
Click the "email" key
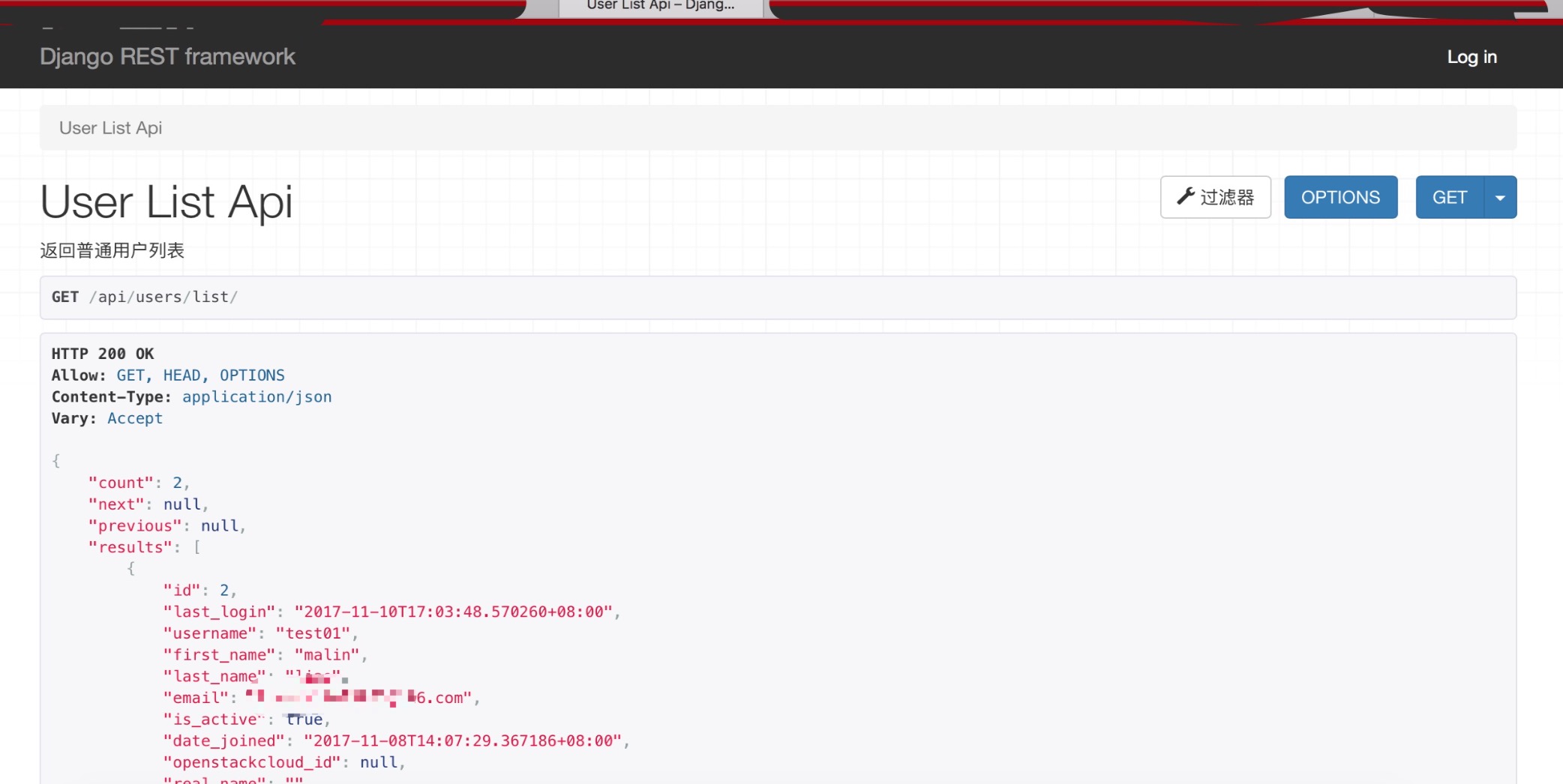tap(196, 699)
